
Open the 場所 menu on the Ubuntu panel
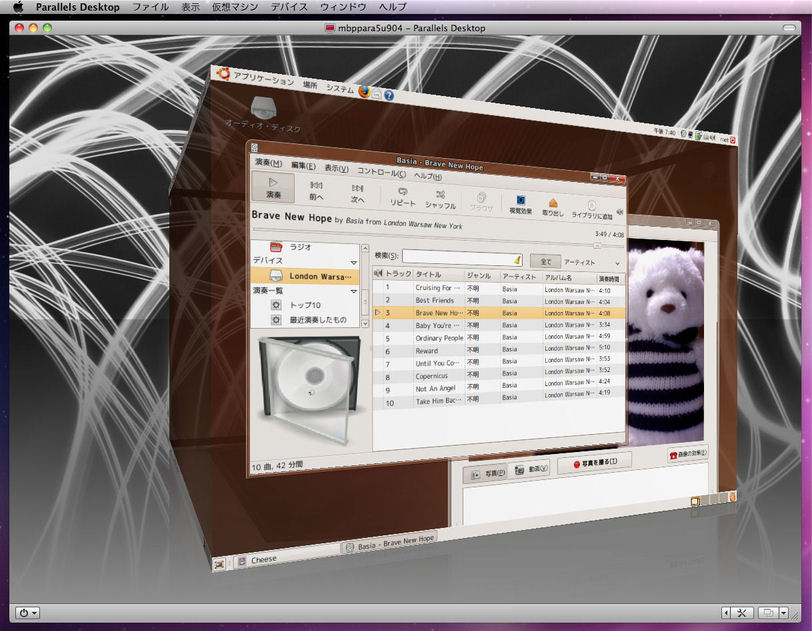click(310, 84)
